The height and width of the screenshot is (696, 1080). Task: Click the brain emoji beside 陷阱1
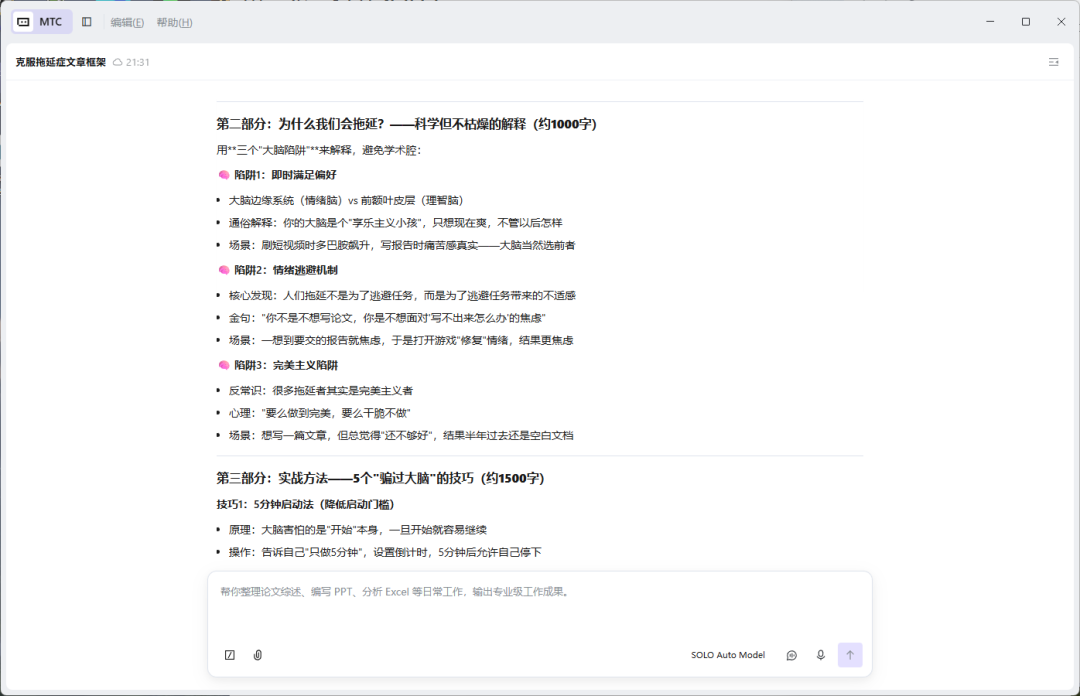tap(224, 175)
